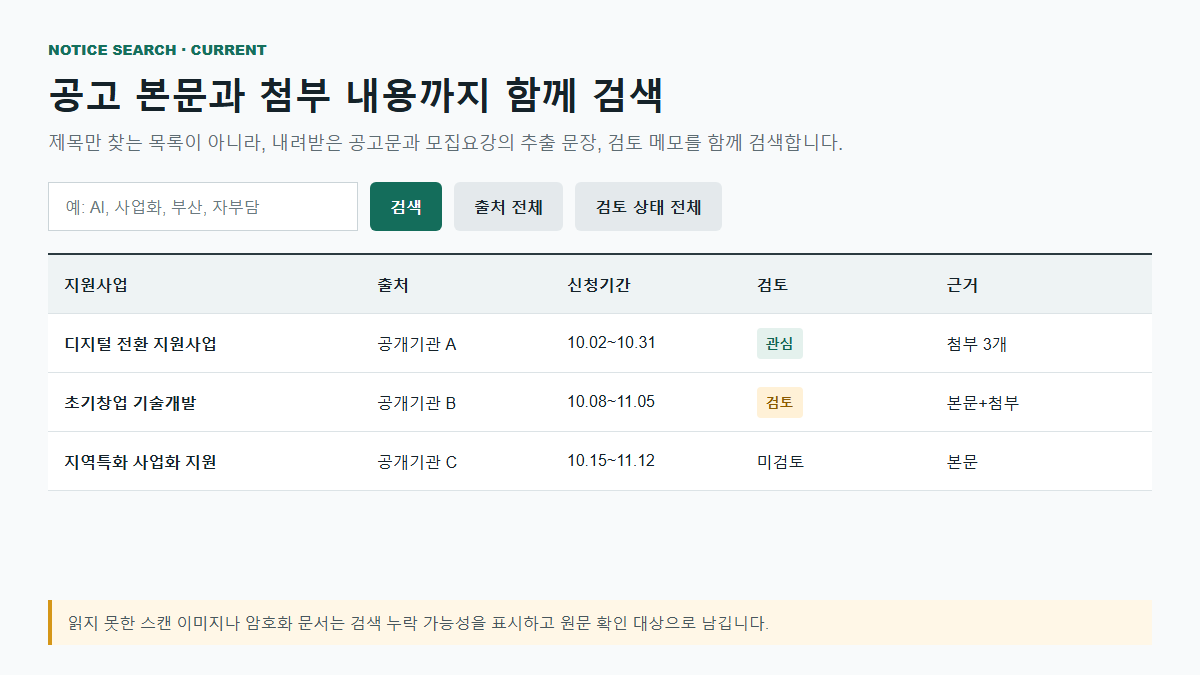Click the 검색 search button
1200x675 pixels.
[406, 207]
